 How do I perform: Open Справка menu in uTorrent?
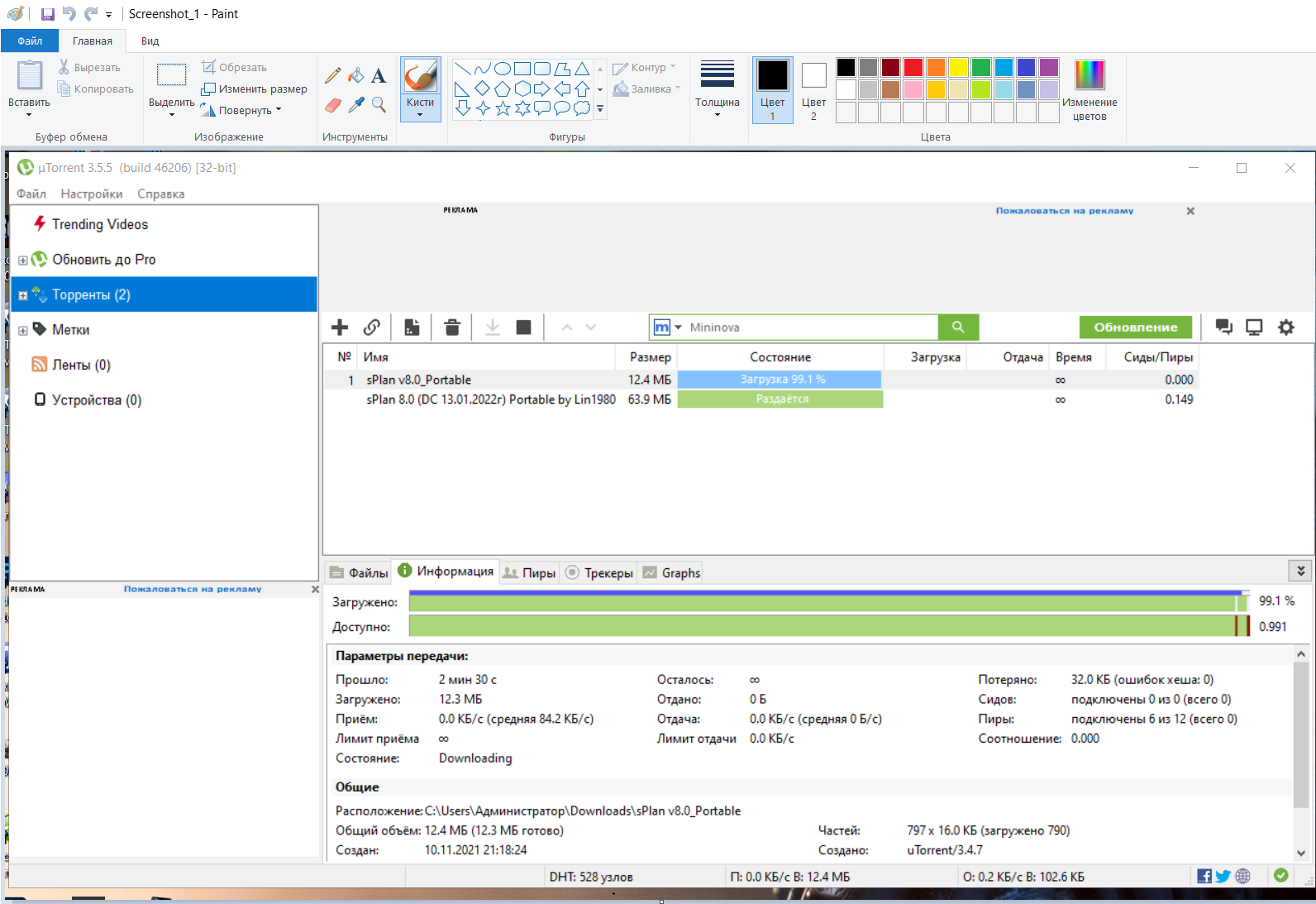[161, 194]
